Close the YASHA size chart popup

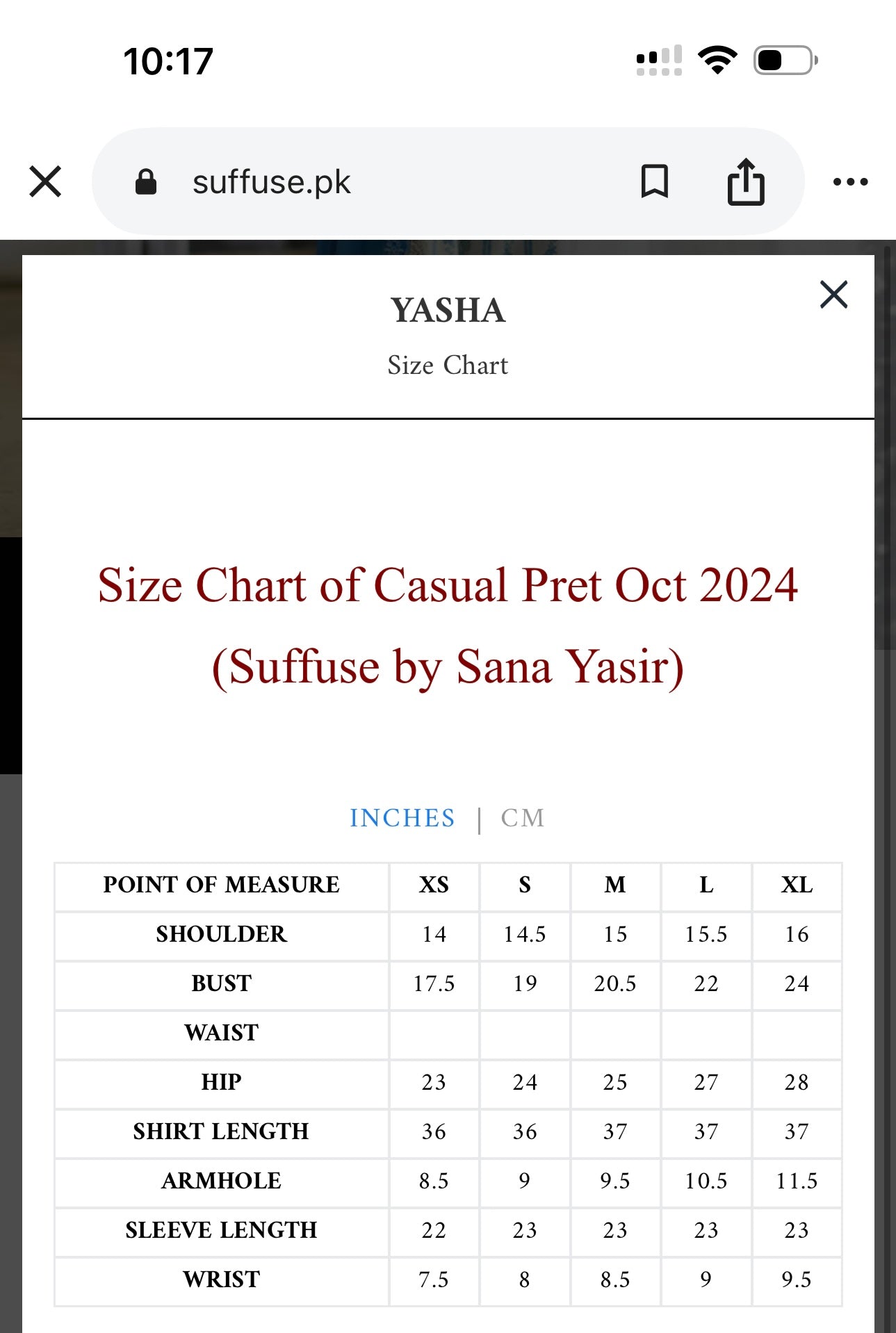pos(833,295)
